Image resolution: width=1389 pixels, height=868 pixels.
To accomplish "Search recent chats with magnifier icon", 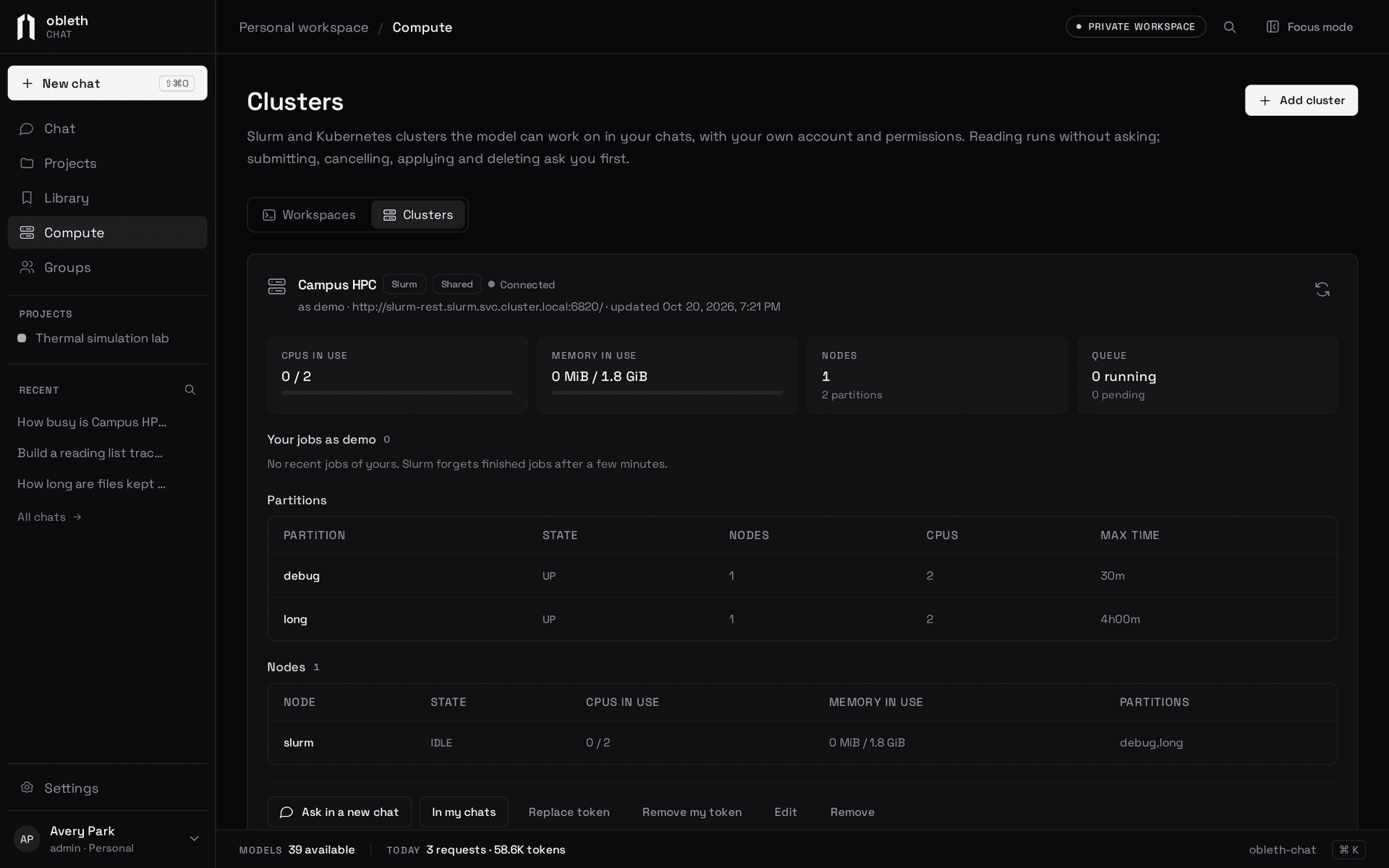I will point(190,390).
